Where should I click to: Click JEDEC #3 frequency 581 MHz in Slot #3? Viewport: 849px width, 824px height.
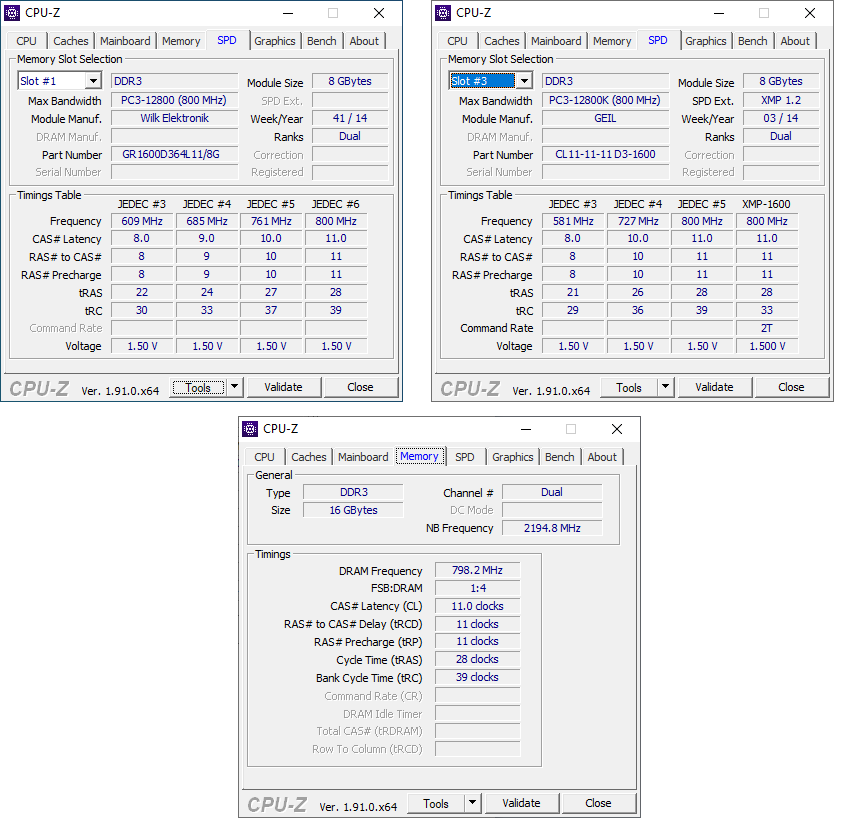point(573,221)
